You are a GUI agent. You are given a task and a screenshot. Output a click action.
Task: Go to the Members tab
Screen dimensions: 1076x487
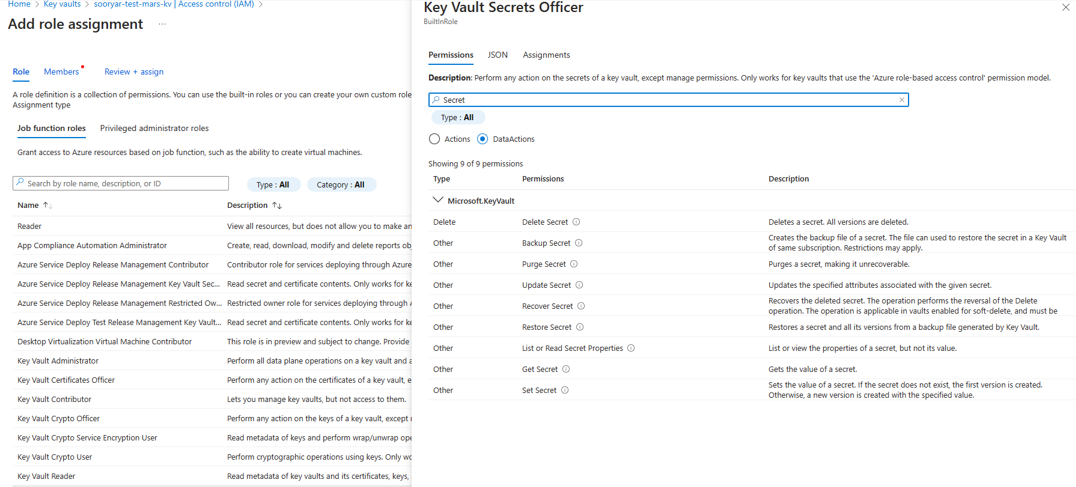62,71
